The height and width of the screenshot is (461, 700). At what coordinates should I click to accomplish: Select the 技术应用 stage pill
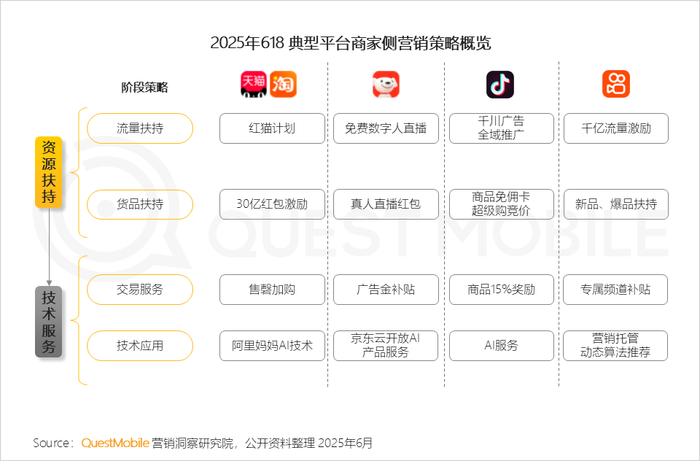140,345
